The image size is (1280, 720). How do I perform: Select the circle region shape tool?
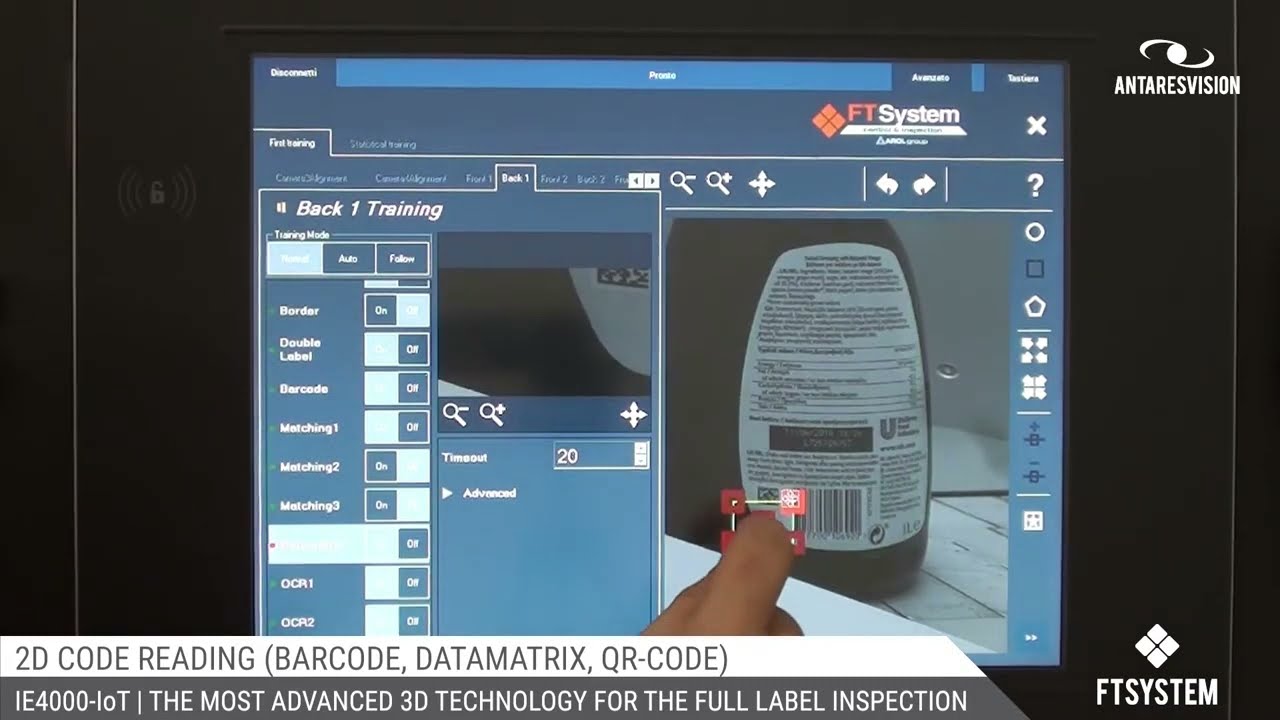[x=1035, y=232]
